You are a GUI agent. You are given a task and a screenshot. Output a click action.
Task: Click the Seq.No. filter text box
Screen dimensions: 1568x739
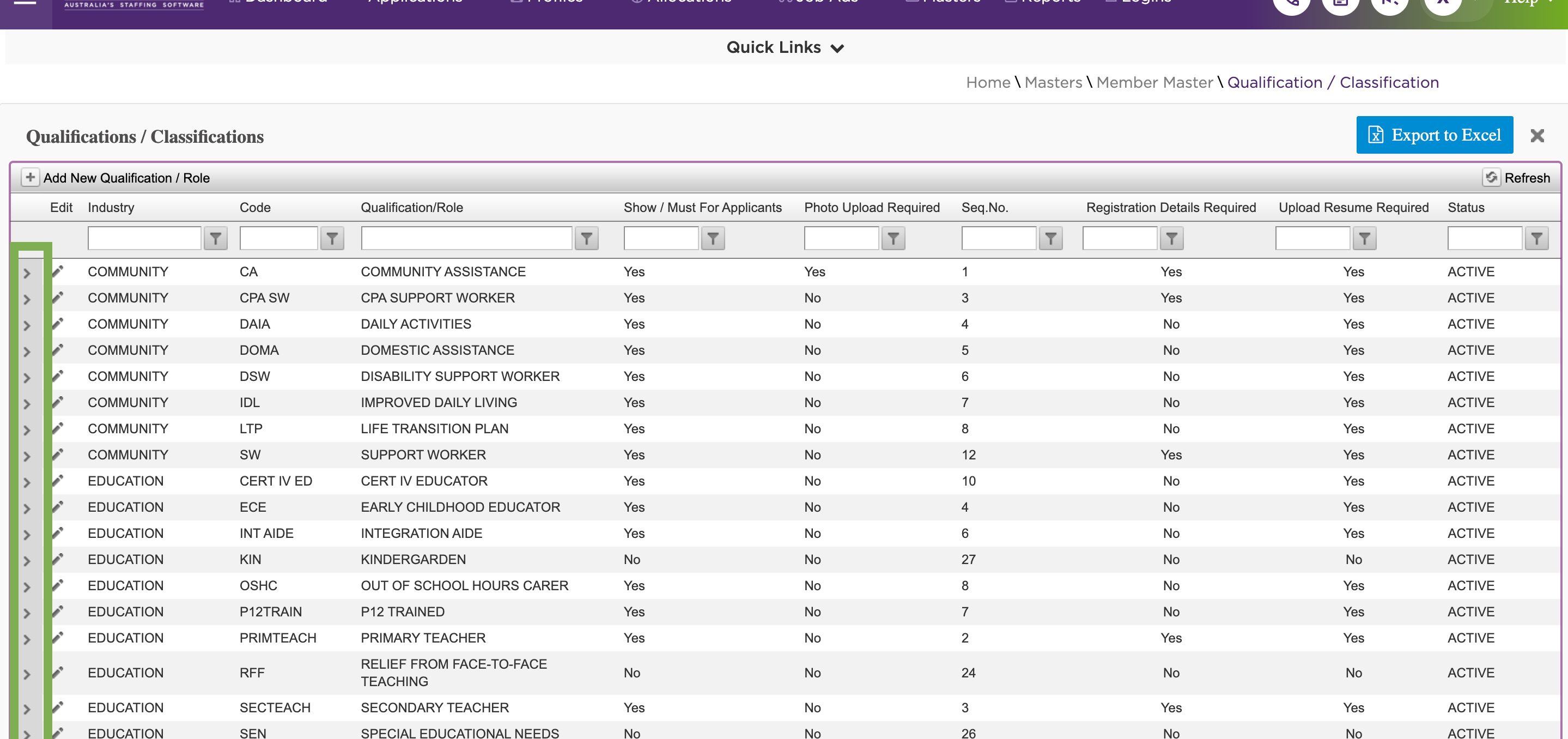click(999, 238)
